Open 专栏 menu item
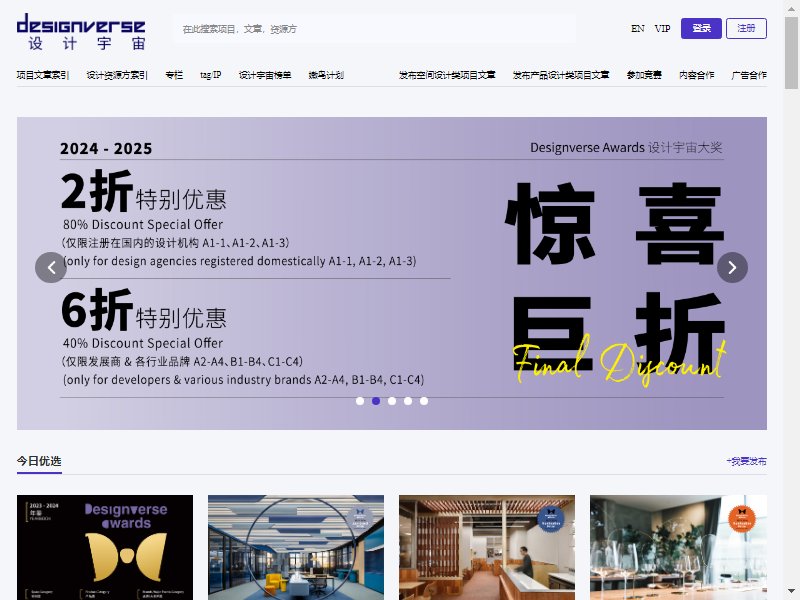Screen dimensions: 800x600 click(173, 75)
